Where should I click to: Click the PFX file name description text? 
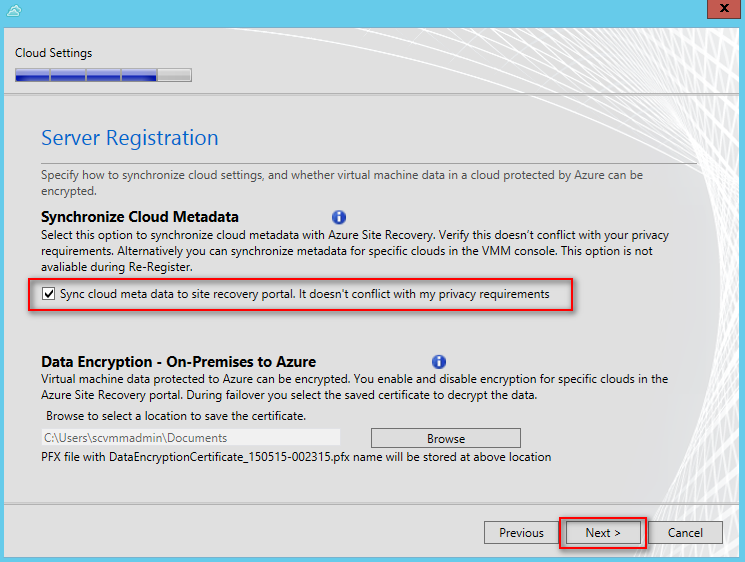coord(296,457)
